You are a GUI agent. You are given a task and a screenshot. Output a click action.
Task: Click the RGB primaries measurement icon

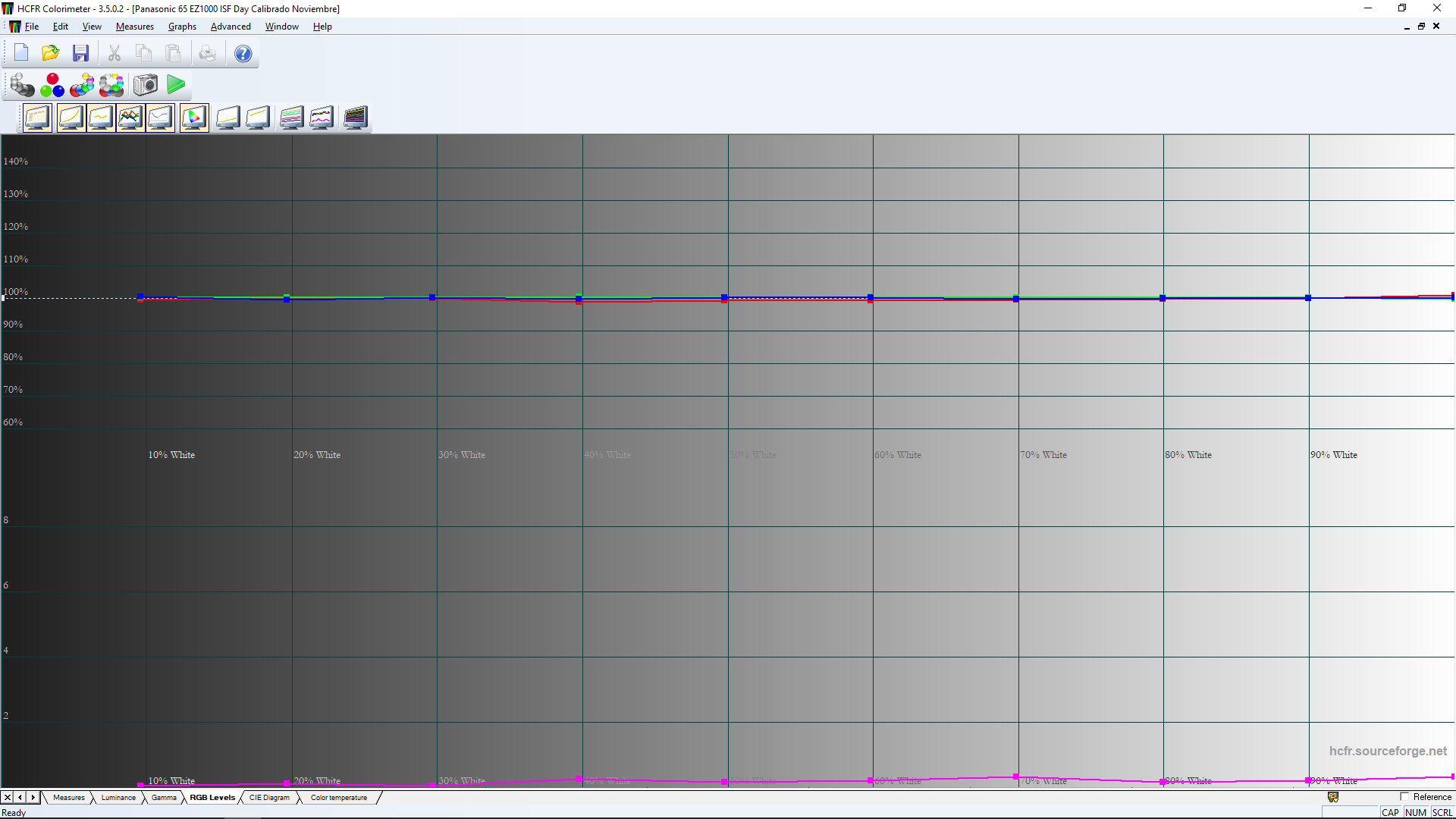pyautogui.click(x=52, y=85)
